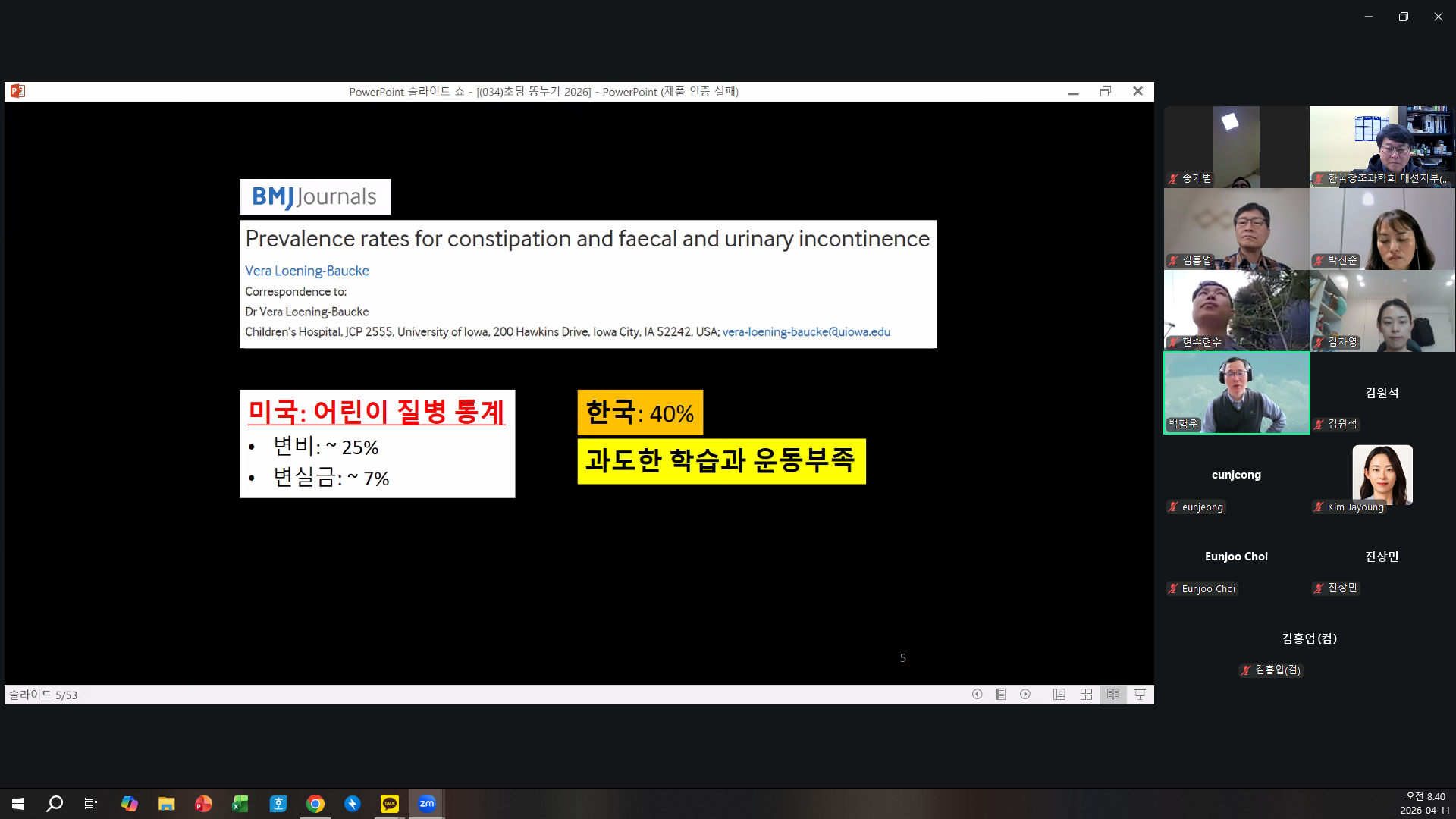Select active speaker 백행운 video tile
1456x819 pixels.
(x=1236, y=392)
